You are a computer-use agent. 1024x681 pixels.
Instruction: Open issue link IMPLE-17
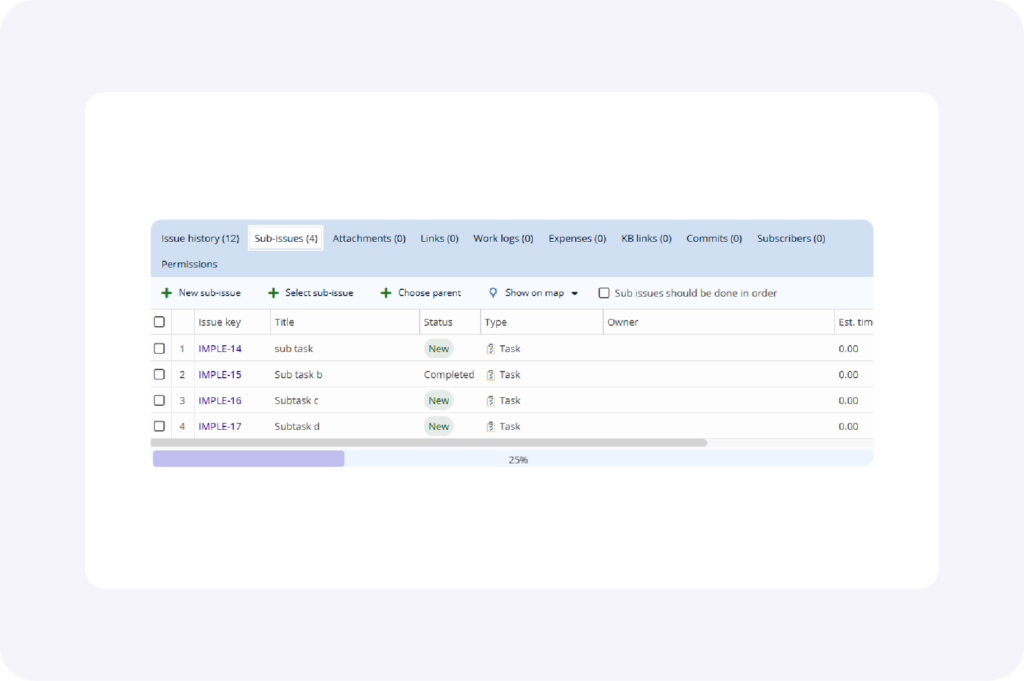coord(220,426)
